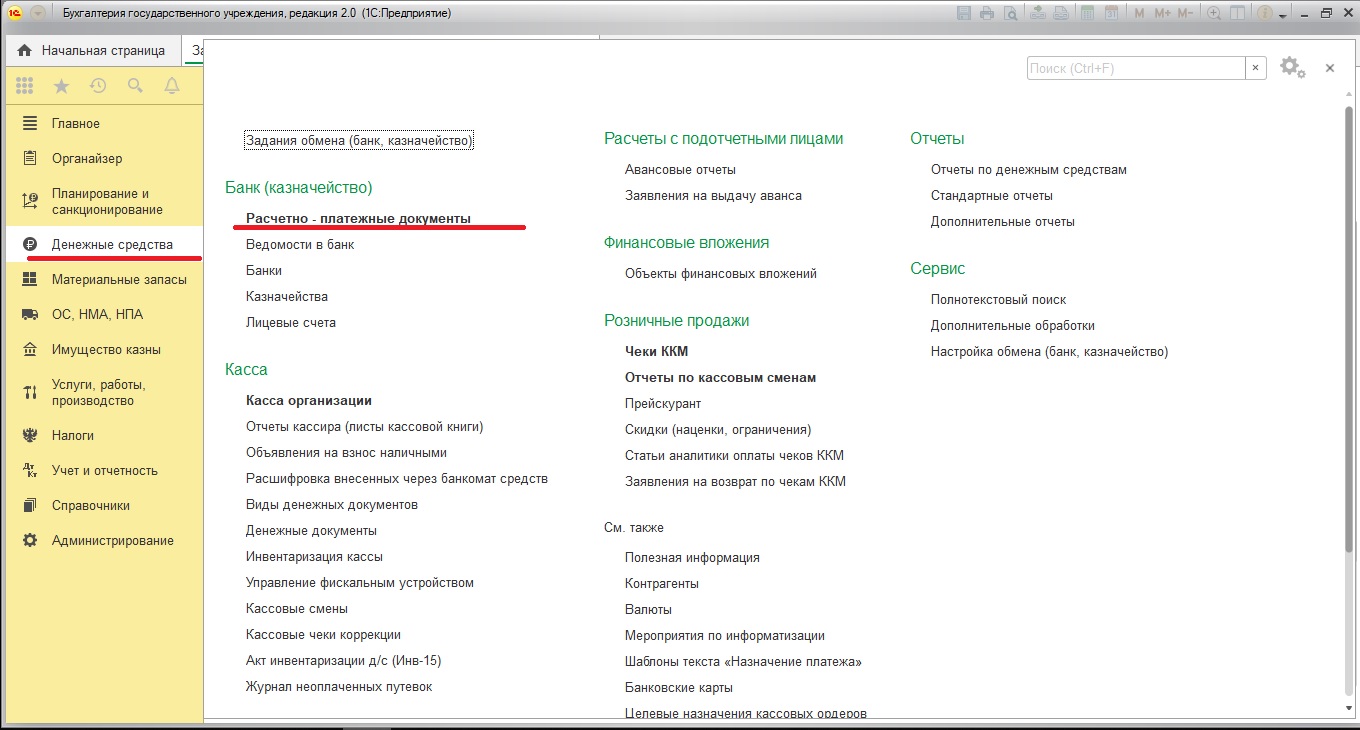Click the get link icon with green arrow
This screenshot has height=730, width=1360.
tap(1037, 14)
